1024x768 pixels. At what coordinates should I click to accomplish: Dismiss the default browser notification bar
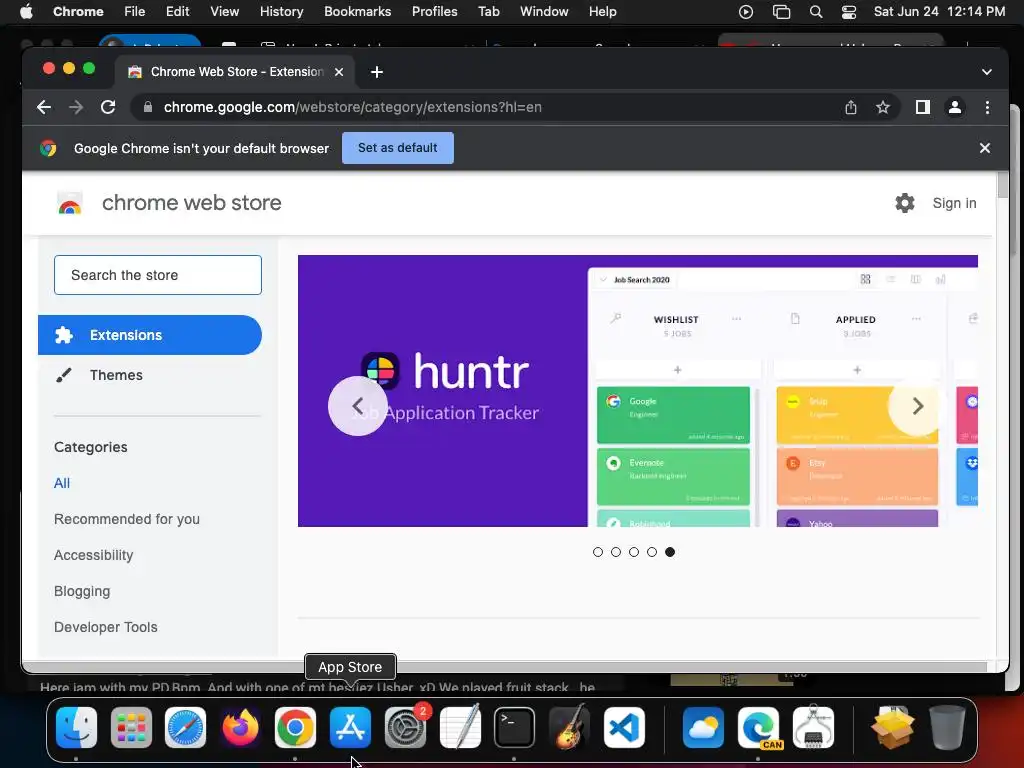(x=985, y=148)
